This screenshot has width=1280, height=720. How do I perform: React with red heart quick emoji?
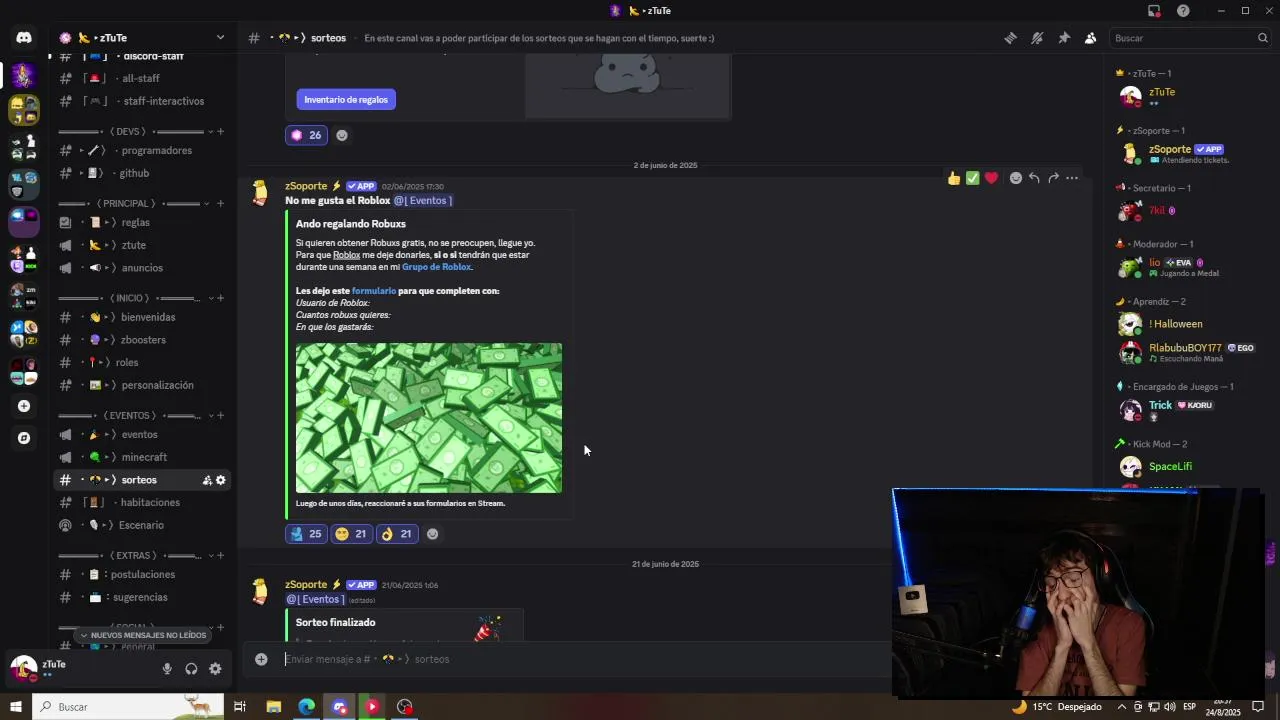tap(991, 178)
